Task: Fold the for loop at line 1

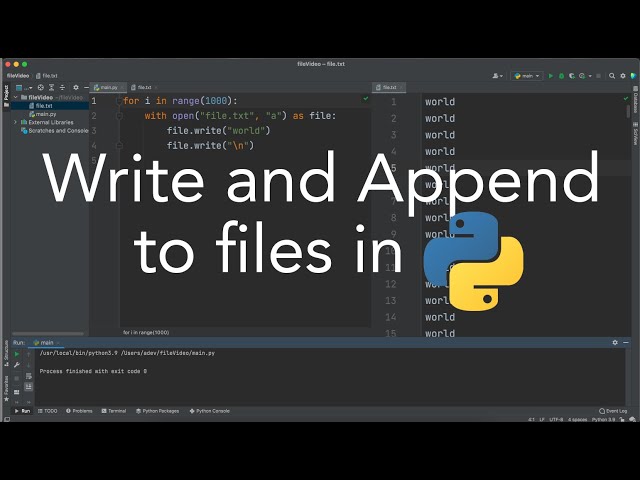Action: click(x=119, y=101)
